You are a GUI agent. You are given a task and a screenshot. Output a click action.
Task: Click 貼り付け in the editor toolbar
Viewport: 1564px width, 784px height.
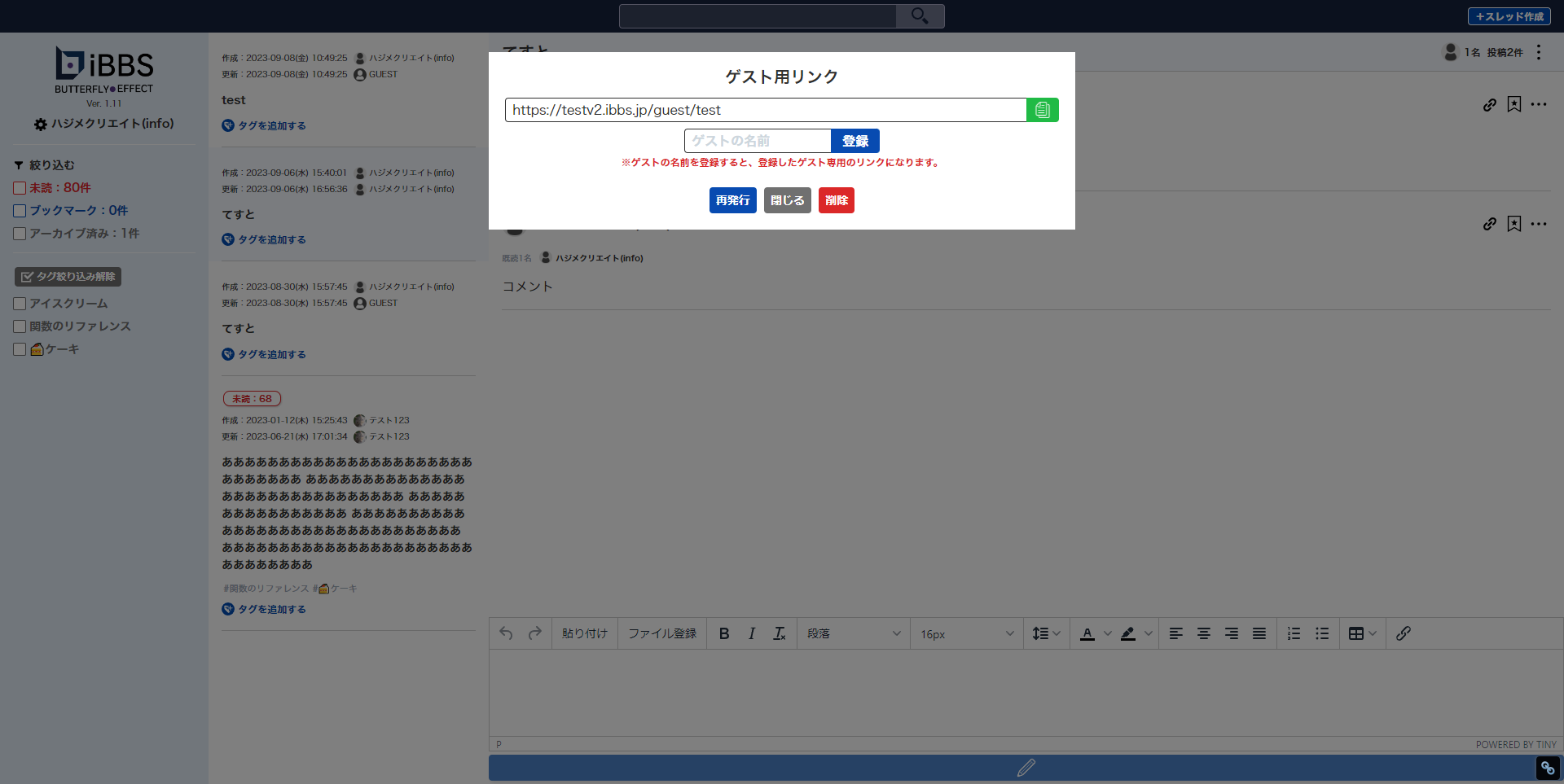point(584,633)
